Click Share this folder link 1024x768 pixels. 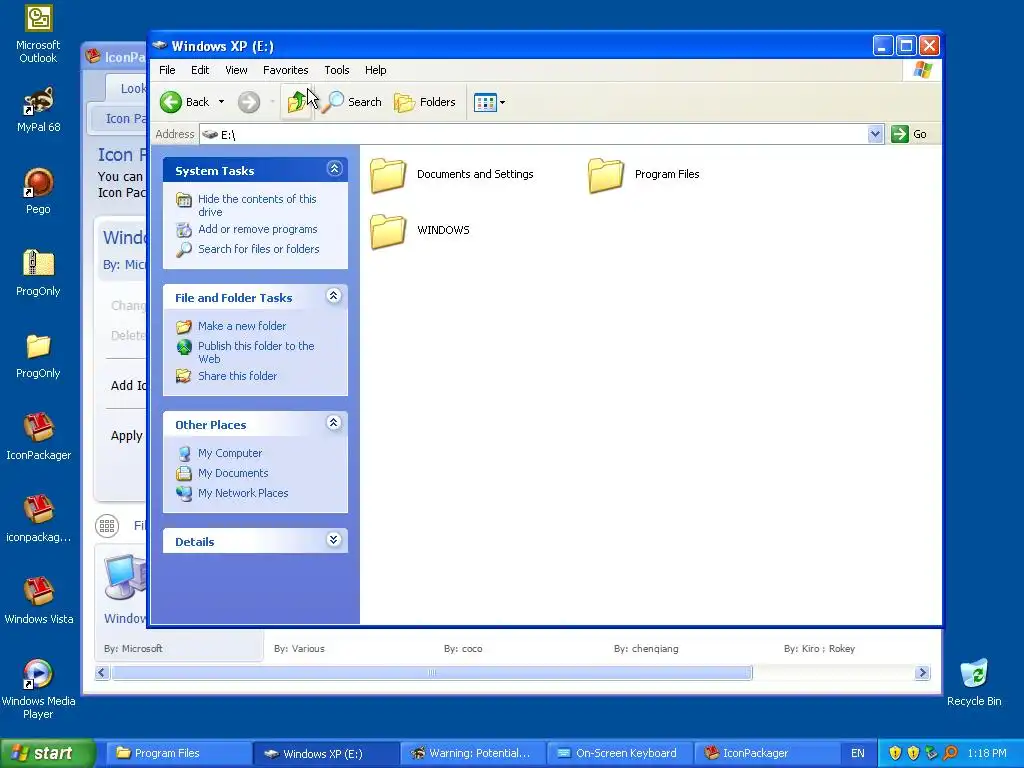pos(237,376)
